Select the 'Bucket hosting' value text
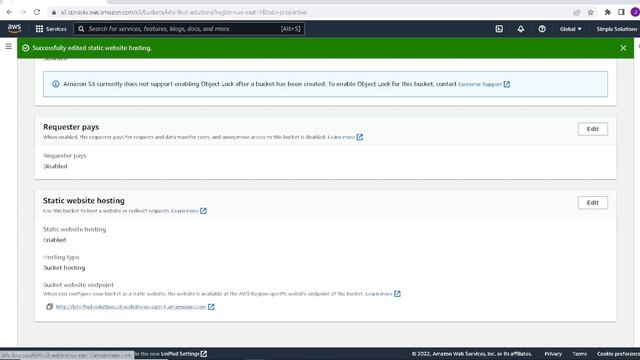 click(64, 268)
